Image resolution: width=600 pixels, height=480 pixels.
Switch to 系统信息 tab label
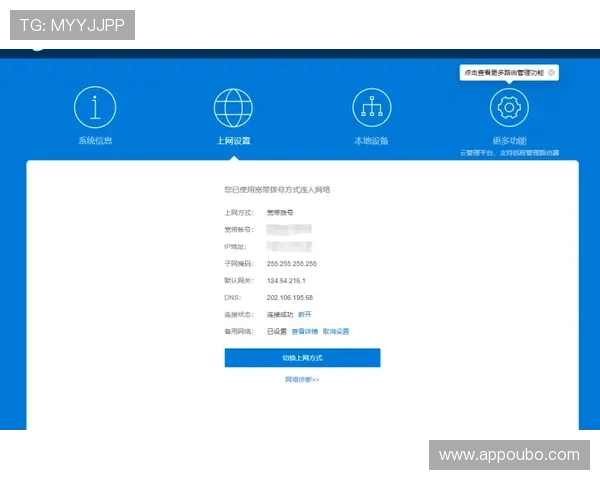95,140
